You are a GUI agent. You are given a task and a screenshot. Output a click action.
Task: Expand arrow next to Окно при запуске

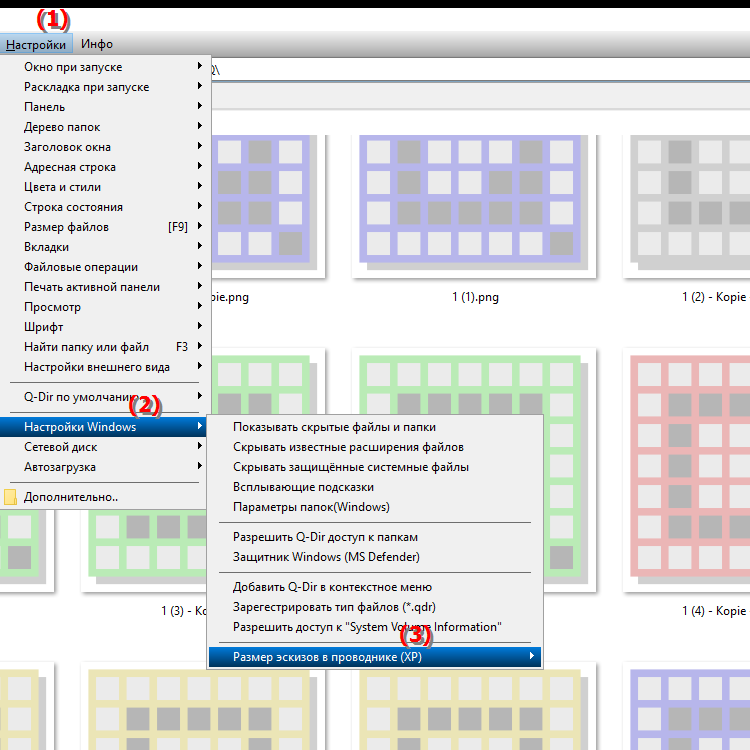pyautogui.click(x=200, y=66)
